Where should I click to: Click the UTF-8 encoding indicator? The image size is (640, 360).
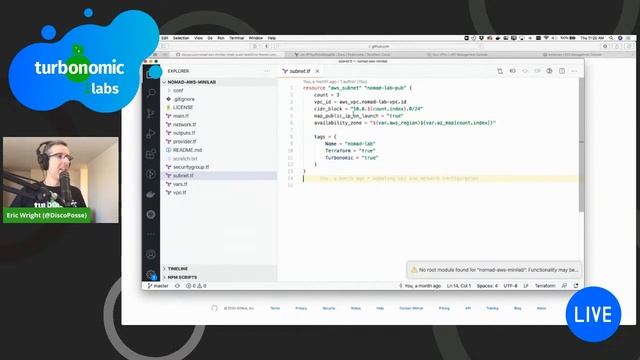510,286
